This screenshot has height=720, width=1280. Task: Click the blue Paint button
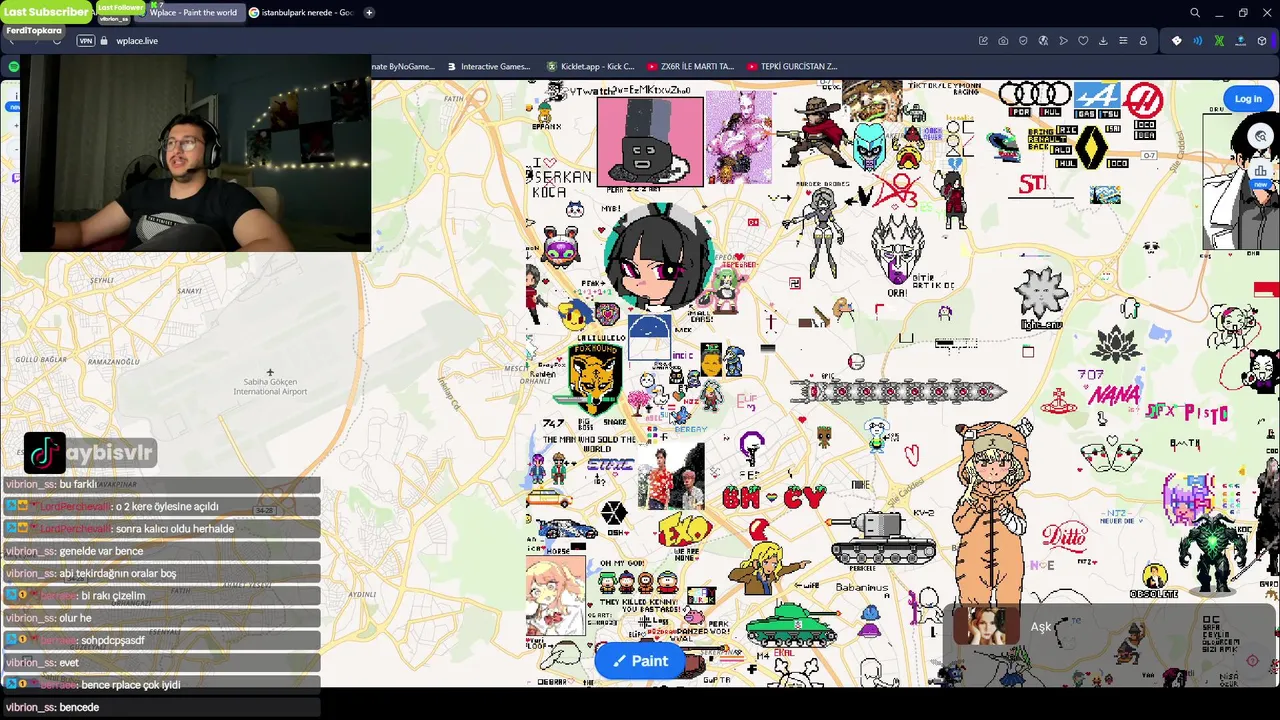tap(641, 661)
